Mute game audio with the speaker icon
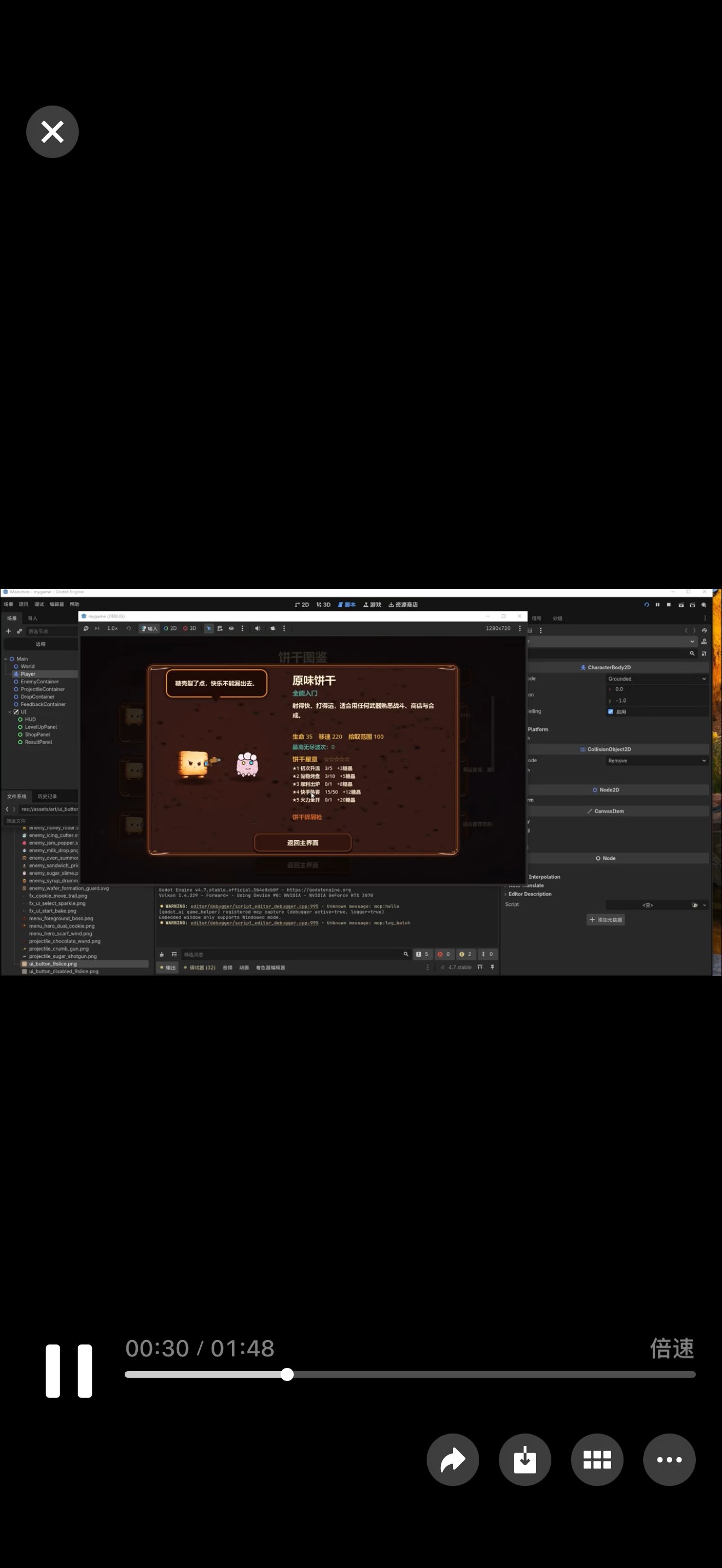This screenshot has width=722, height=1568. [x=258, y=628]
